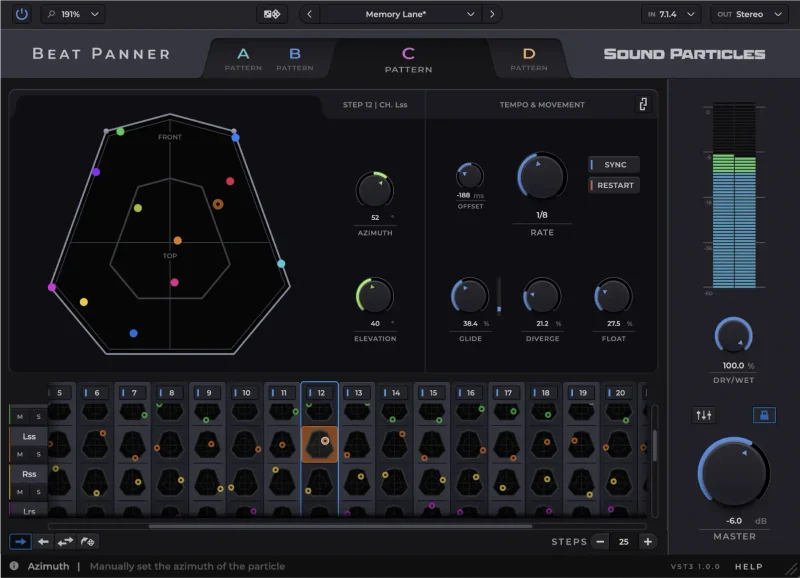Viewport: 800px width, 578px height.
Task: Click the Elevation knob
Action: pos(374,296)
